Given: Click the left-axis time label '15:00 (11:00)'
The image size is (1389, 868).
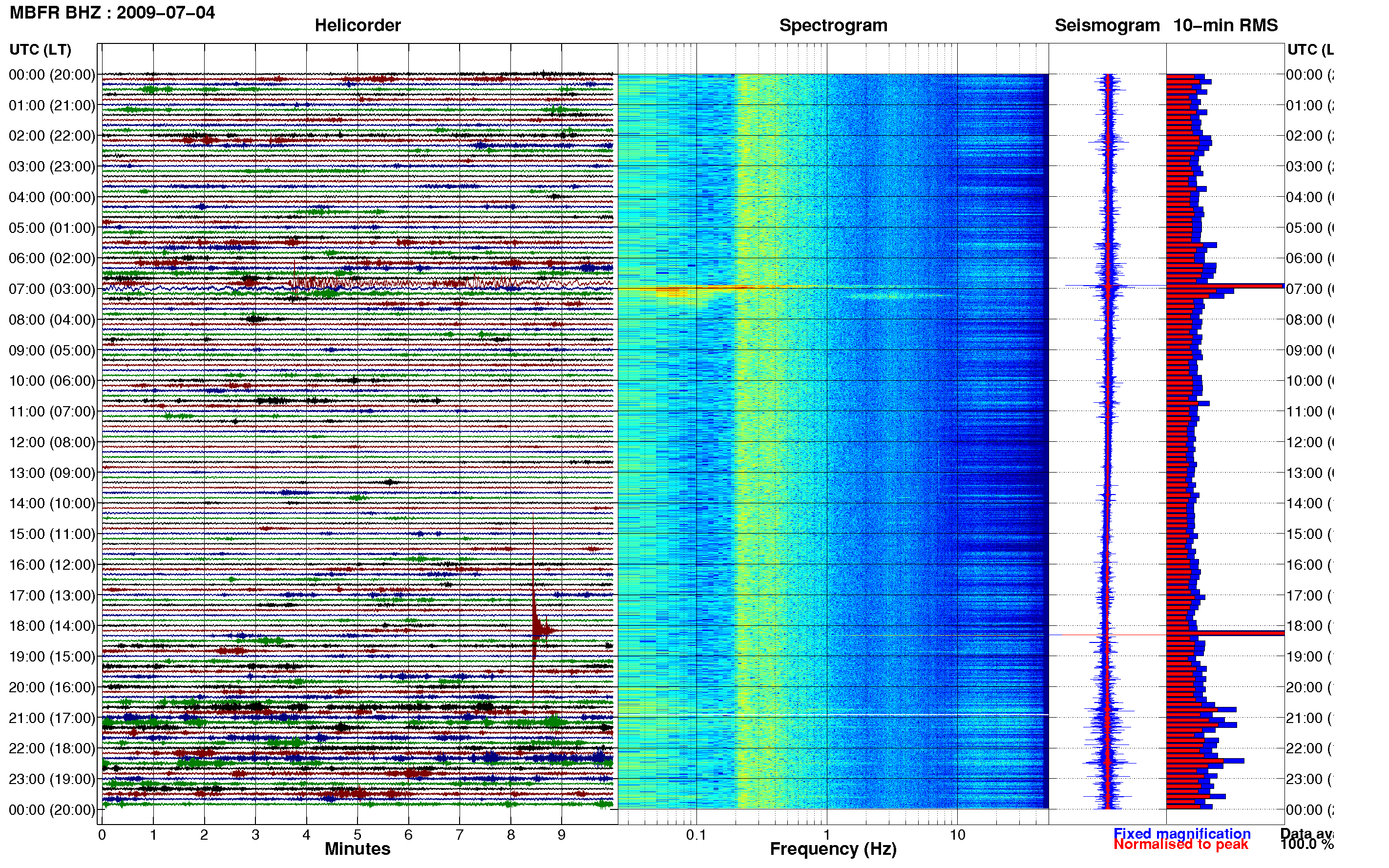Looking at the screenshot, I should (52, 534).
